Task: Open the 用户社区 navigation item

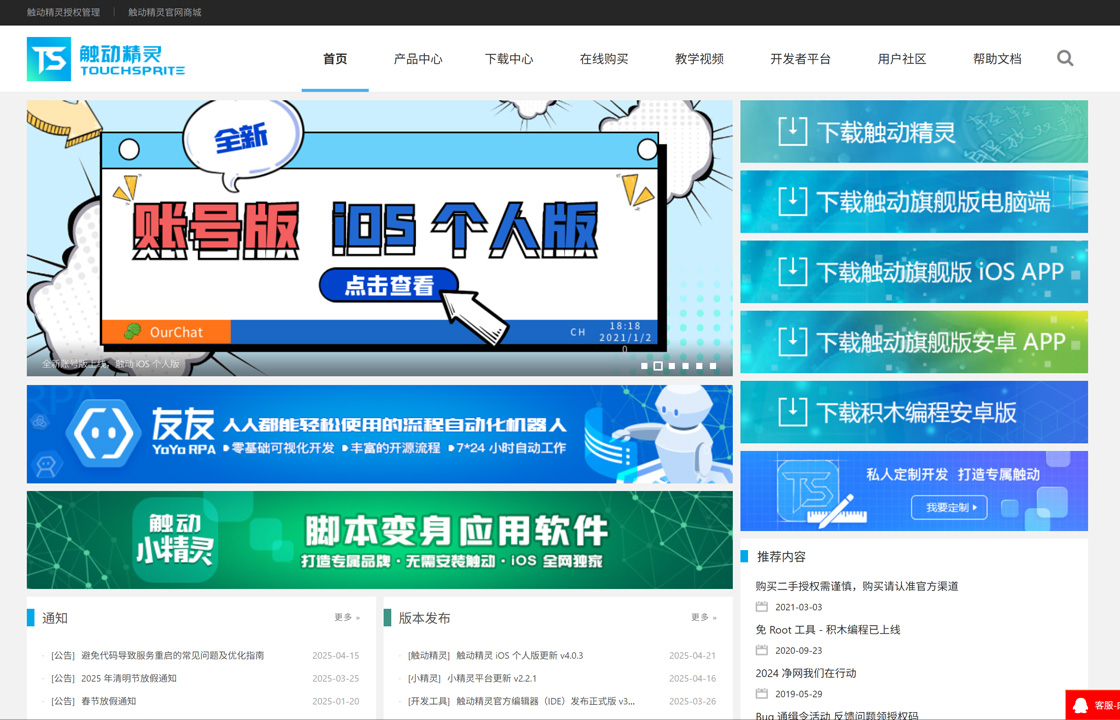Action: tap(901, 59)
